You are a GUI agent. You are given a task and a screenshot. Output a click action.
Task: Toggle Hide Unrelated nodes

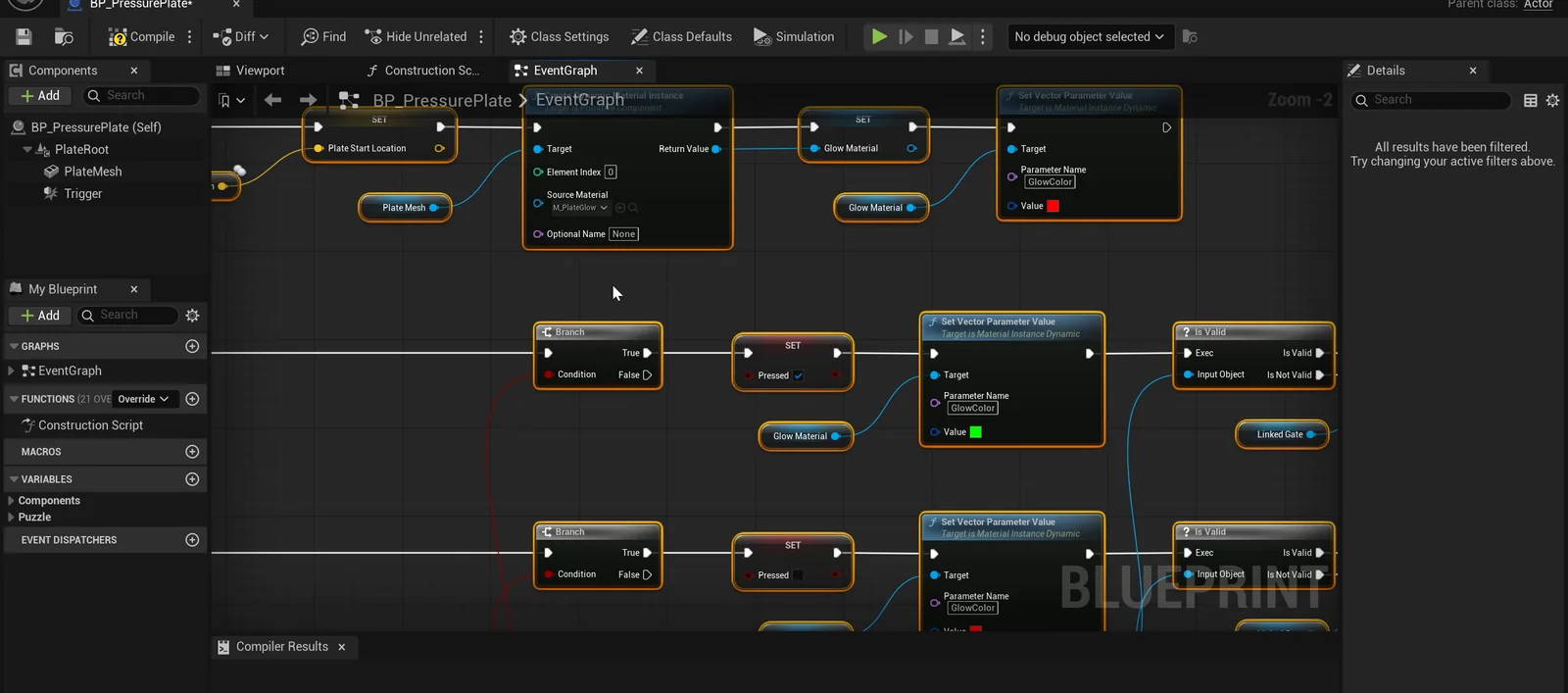coord(416,36)
